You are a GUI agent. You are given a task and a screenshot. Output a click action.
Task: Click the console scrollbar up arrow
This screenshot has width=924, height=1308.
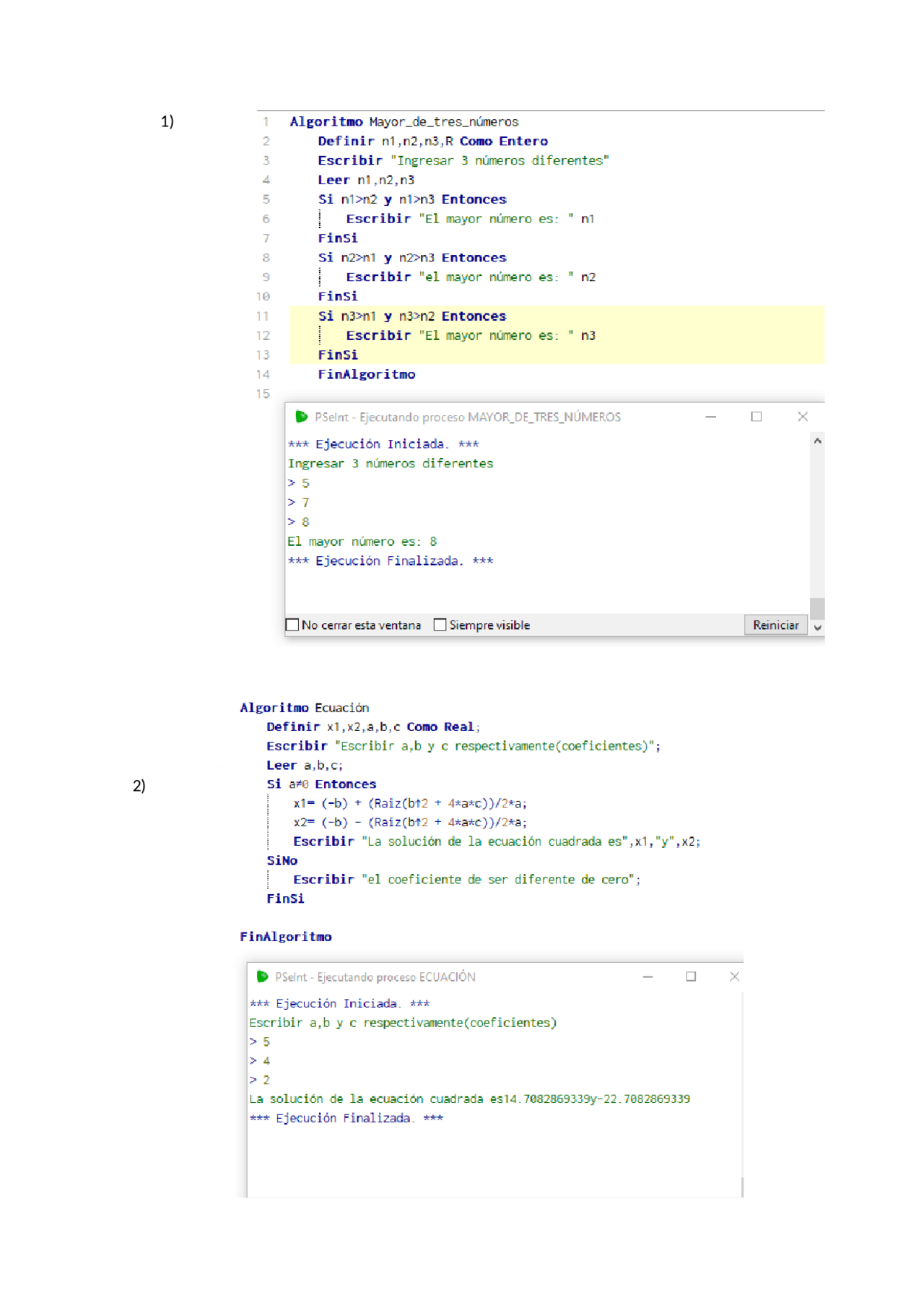[x=817, y=441]
